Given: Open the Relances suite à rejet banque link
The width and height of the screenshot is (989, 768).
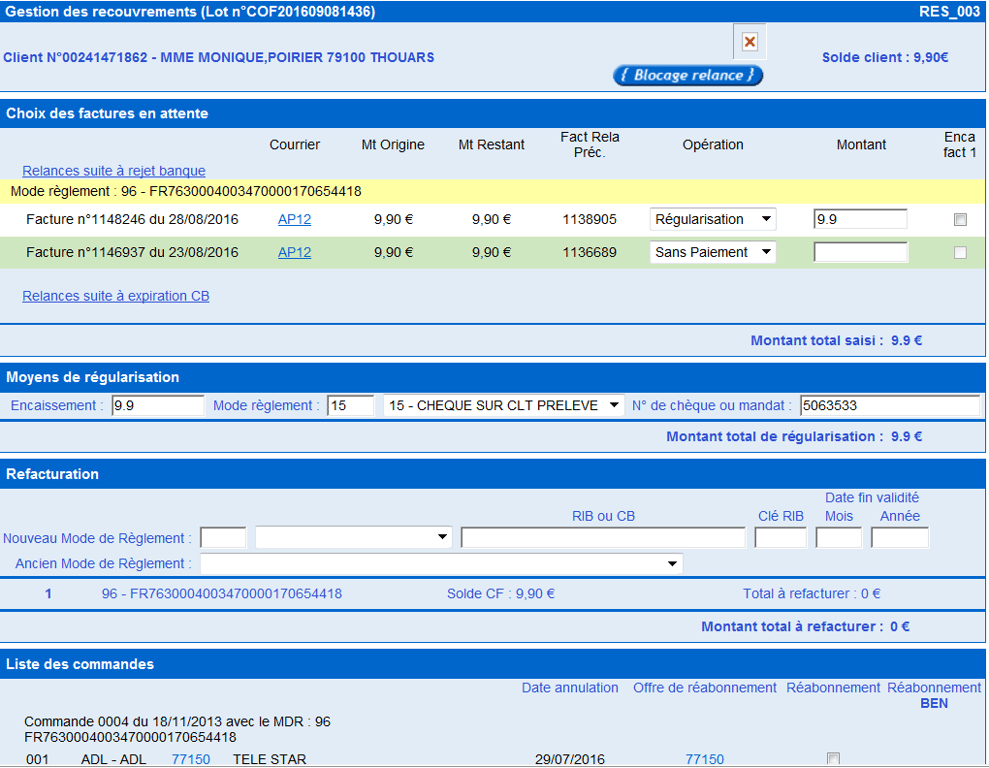Looking at the screenshot, I should click(x=114, y=171).
